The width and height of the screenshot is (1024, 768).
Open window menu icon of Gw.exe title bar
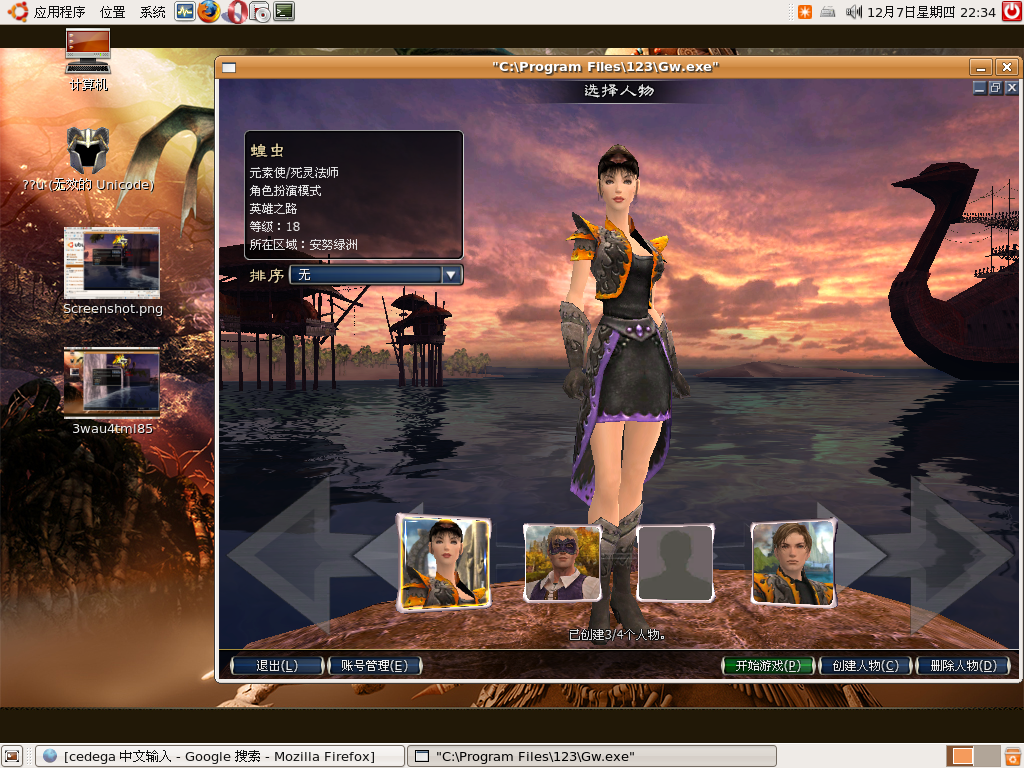pyautogui.click(x=229, y=67)
